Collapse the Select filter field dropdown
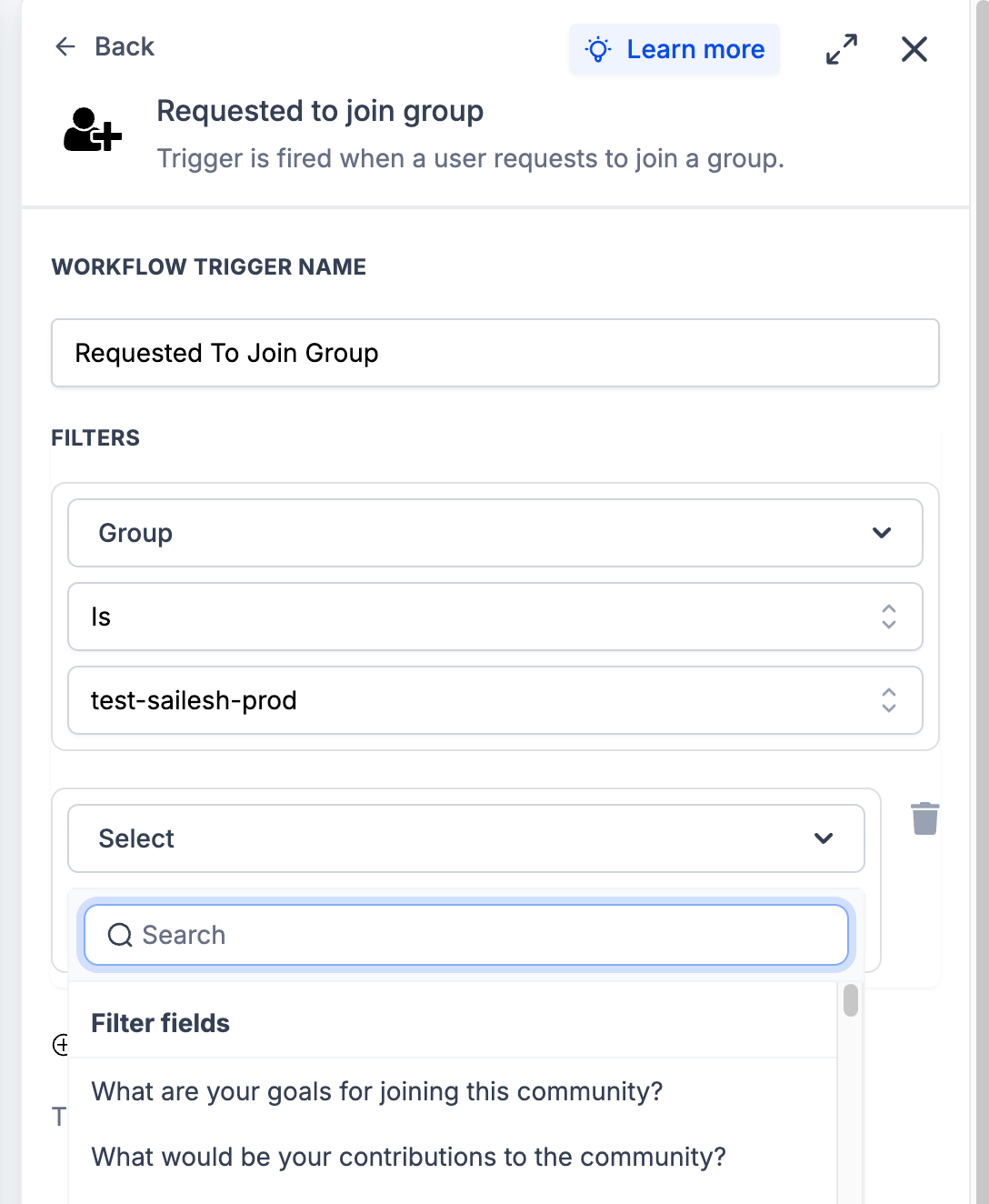 [x=466, y=838]
